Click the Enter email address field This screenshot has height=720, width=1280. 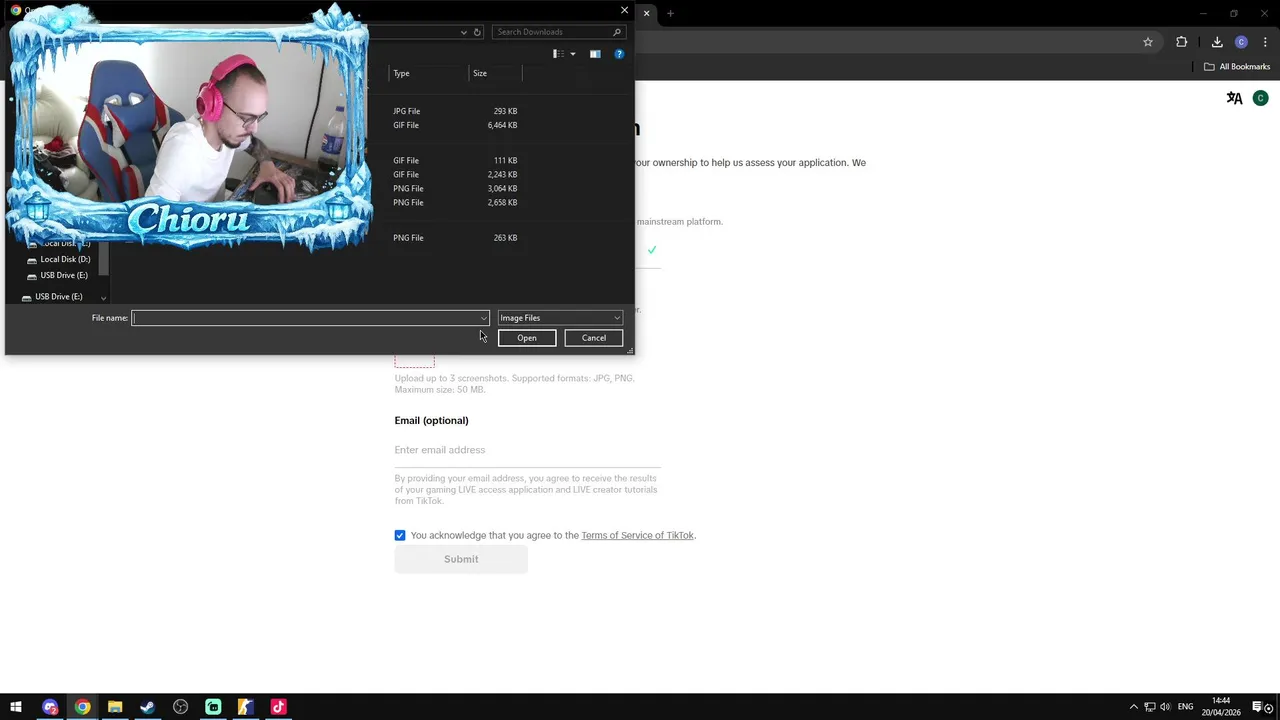point(527,450)
